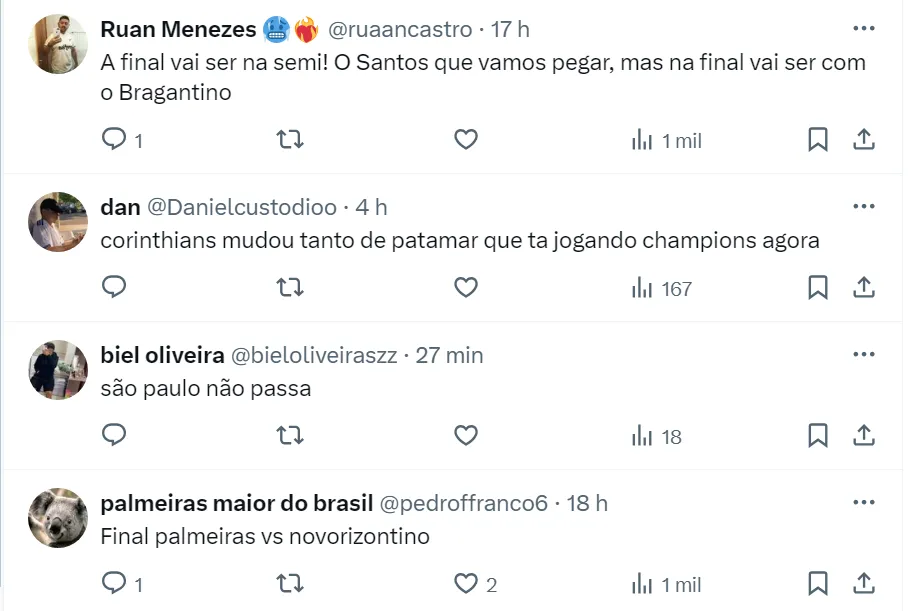Viewport: 915px width, 611px height.
Task: Share biel oliveira's tweet
Action: (863, 435)
